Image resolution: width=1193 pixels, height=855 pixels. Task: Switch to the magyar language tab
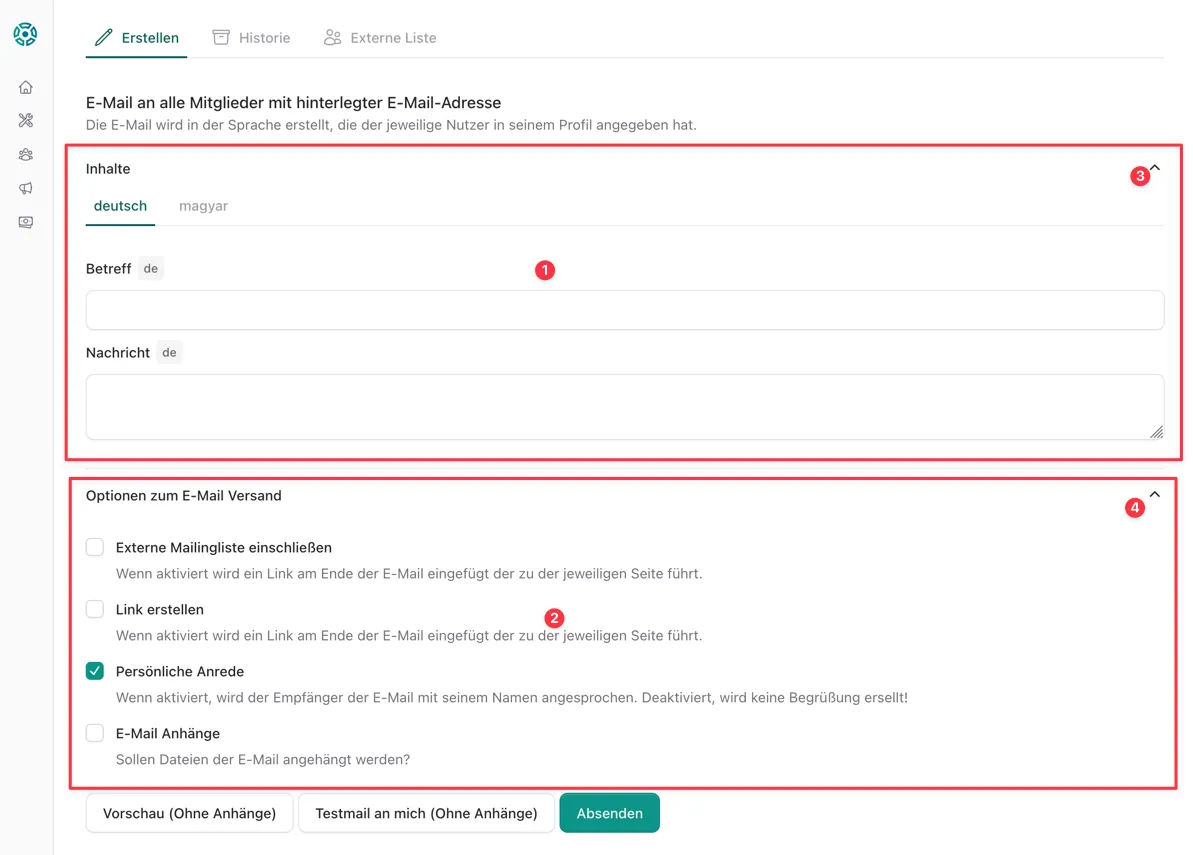[203, 206]
